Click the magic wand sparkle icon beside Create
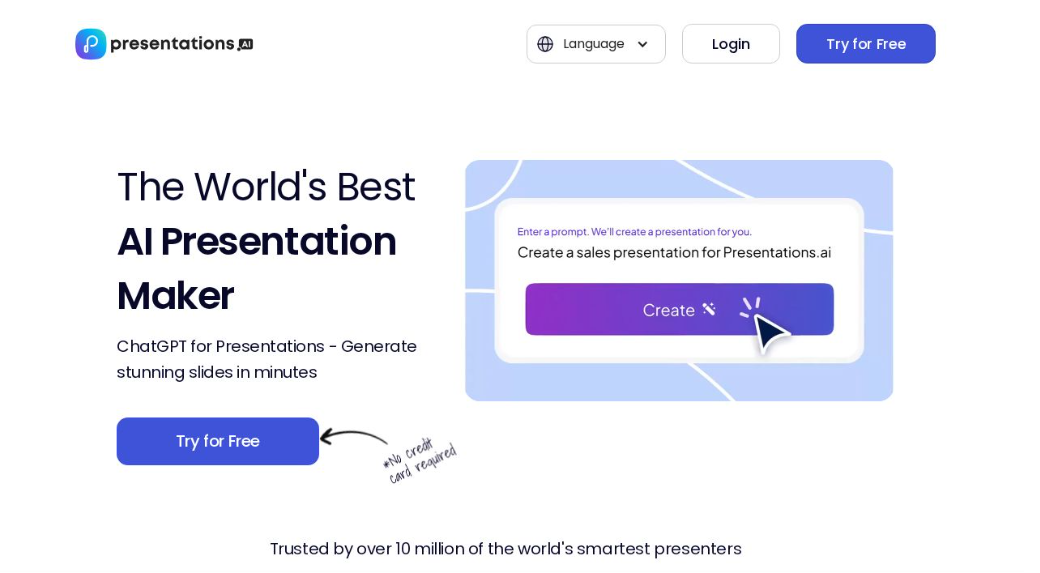Viewport: 1040px width, 573px height. [x=709, y=309]
